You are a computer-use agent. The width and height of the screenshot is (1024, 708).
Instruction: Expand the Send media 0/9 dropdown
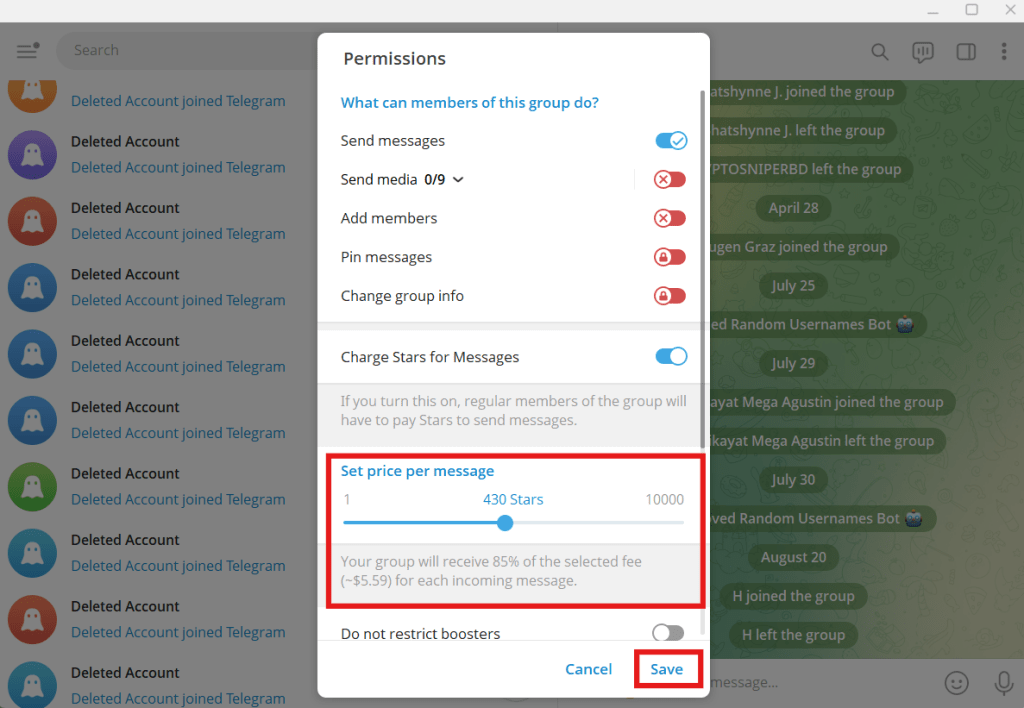[x=458, y=180]
